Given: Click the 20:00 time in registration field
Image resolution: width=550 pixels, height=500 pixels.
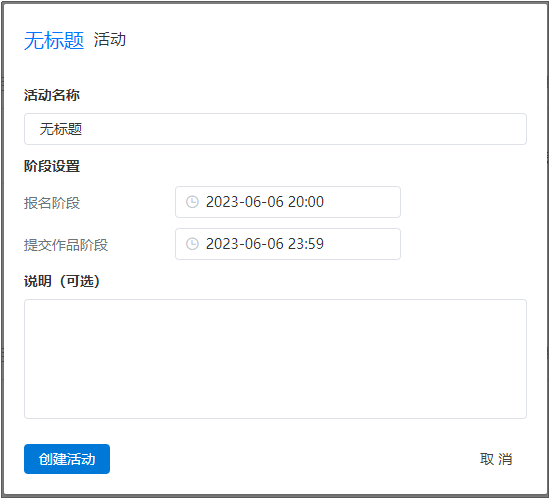Looking at the screenshot, I should point(306,202).
